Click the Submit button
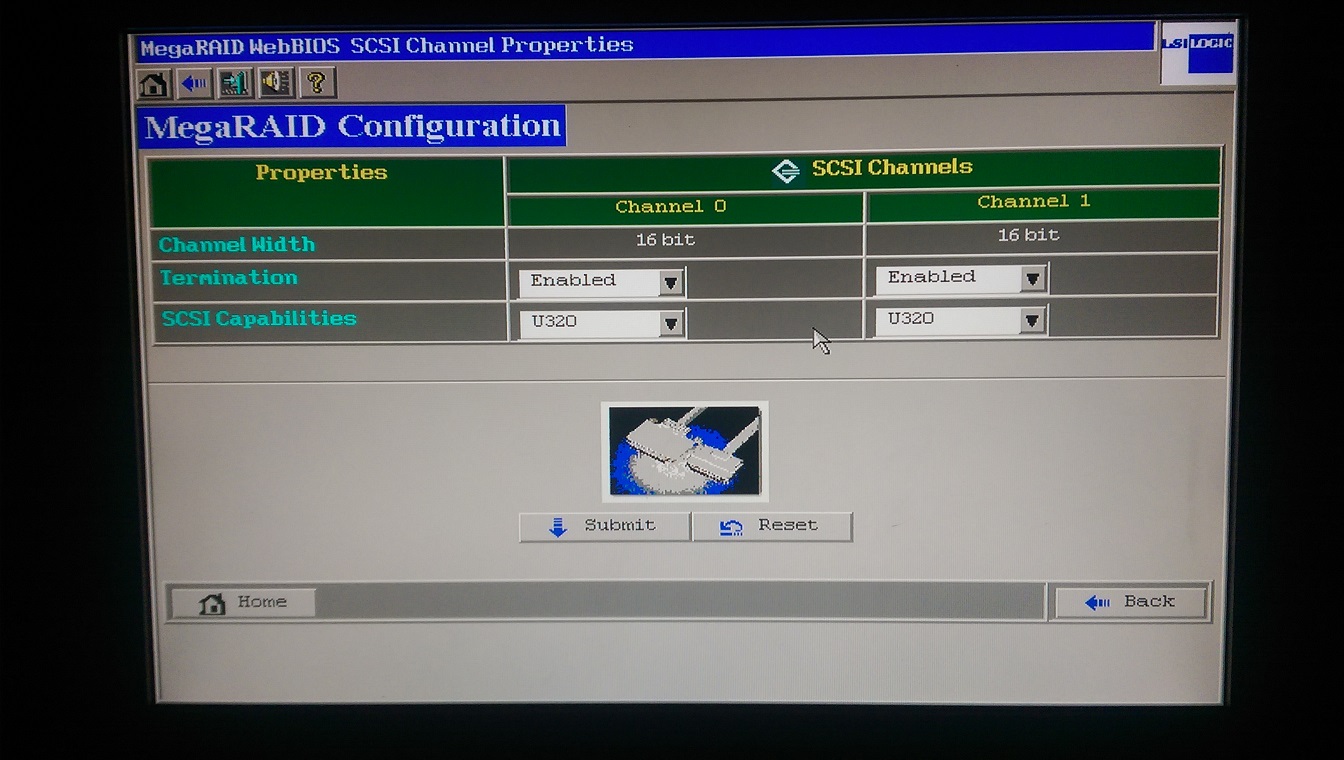Image resolution: width=1344 pixels, height=760 pixels. tap(605, 527)
